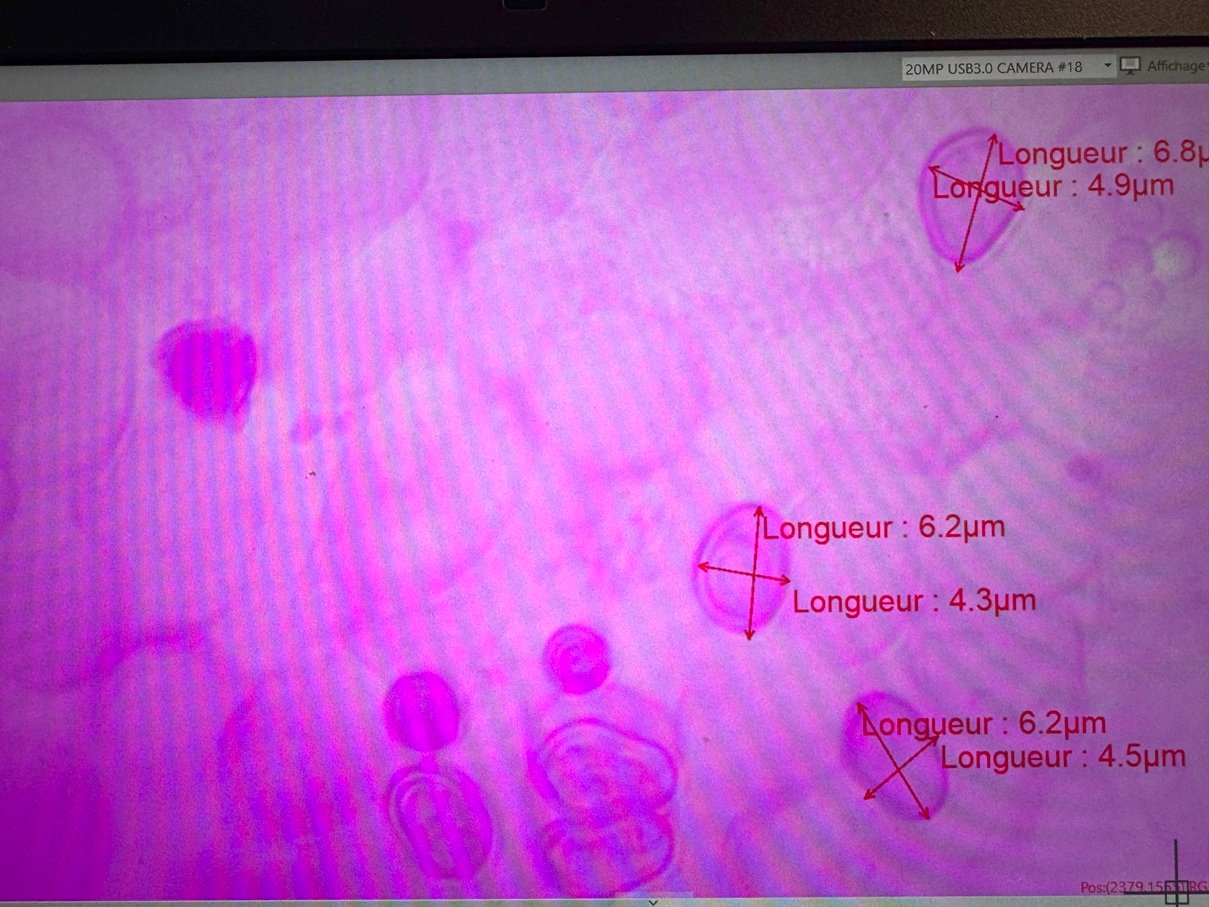Click the monitor display icon
This screenshot has width=1209, height=907.
[x=1130, y=66]
